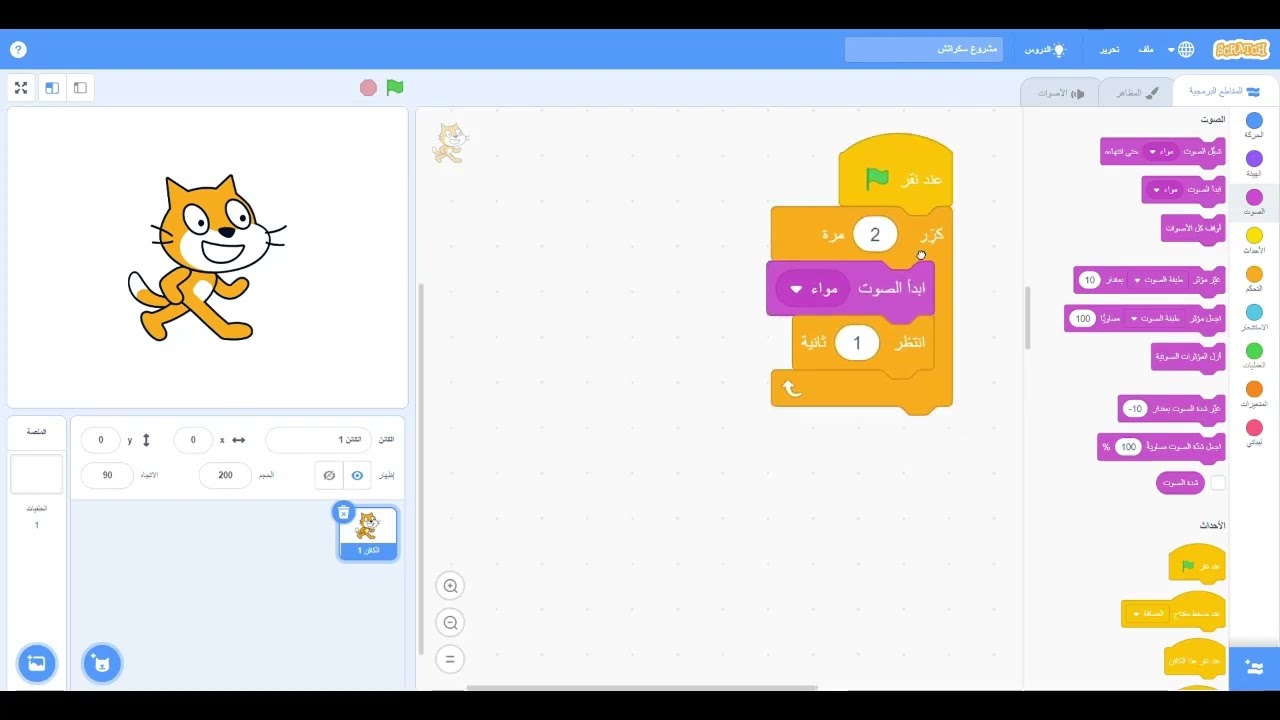1280x720 pixels.
Task: Open the language globe menu
Action: 1183,50
